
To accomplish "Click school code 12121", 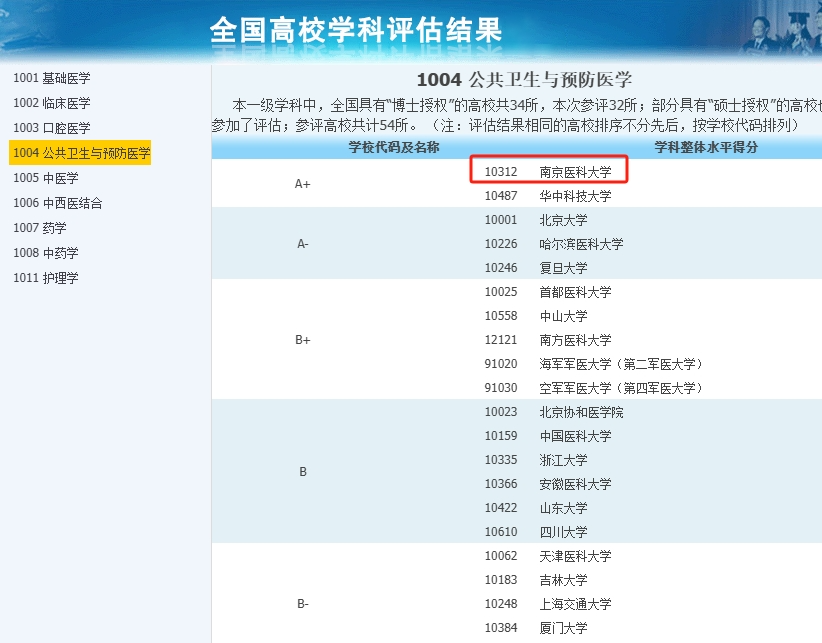I will 501,340.
